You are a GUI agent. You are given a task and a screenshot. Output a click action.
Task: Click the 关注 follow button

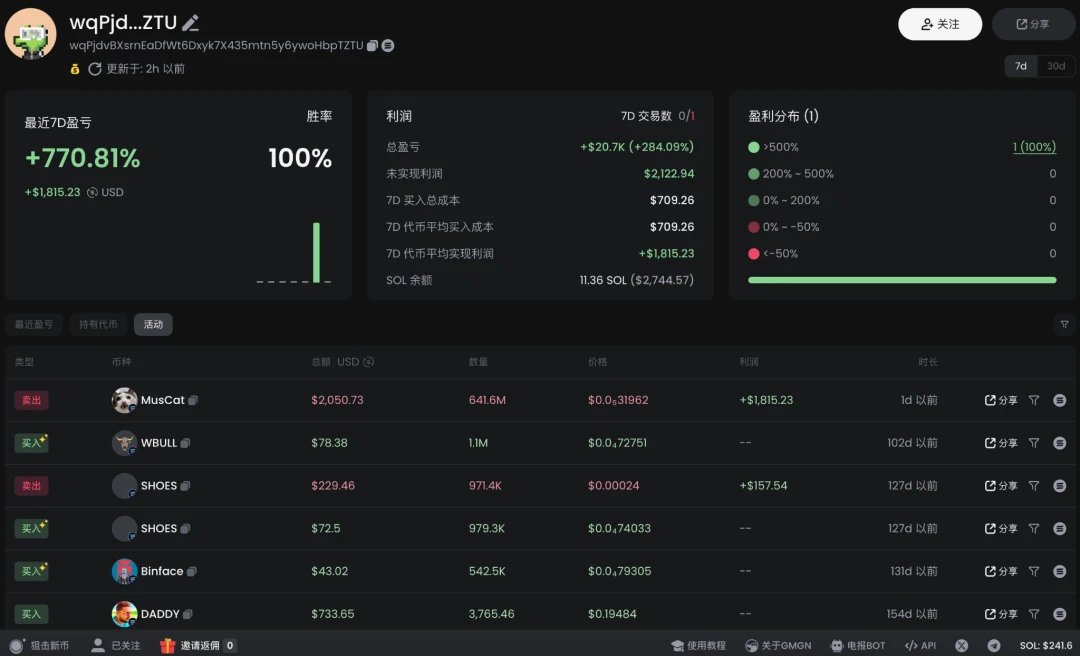click(x=940, y=24)
